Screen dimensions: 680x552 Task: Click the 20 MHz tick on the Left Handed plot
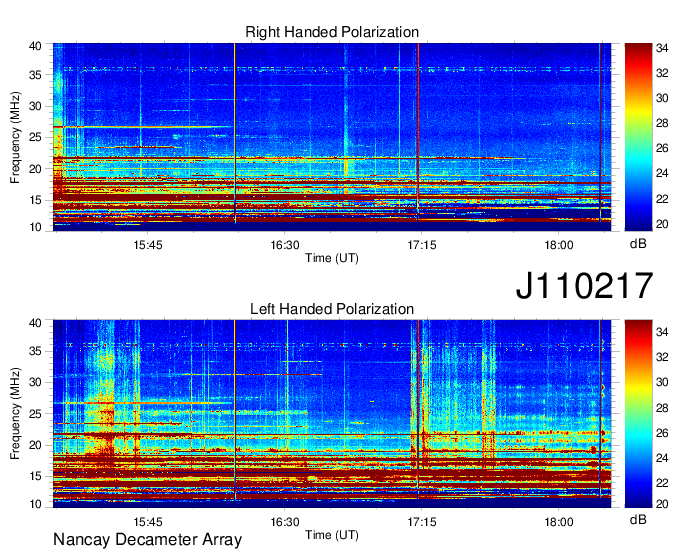point(35,445)
